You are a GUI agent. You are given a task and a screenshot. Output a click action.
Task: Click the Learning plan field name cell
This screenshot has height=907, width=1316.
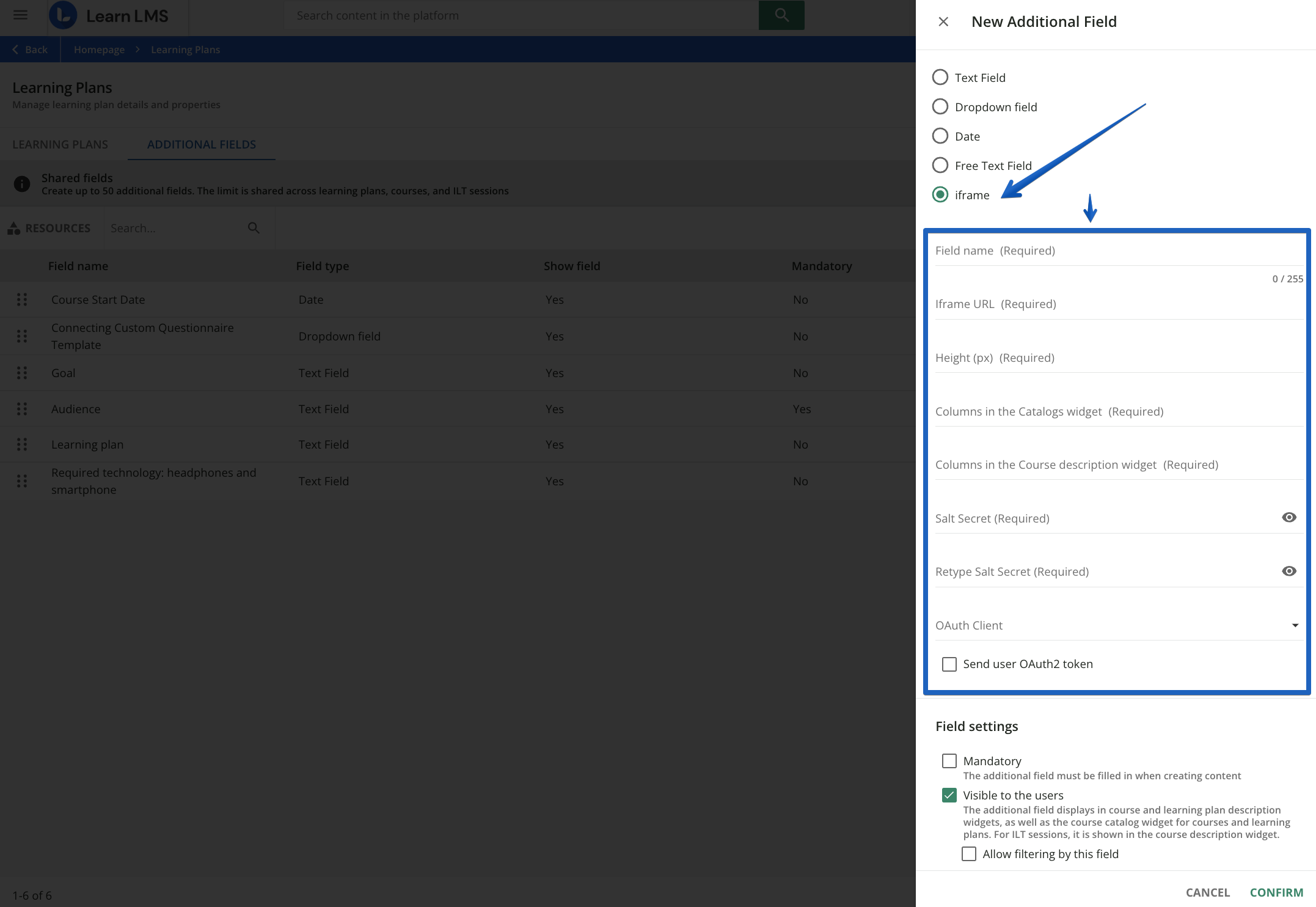87,444
